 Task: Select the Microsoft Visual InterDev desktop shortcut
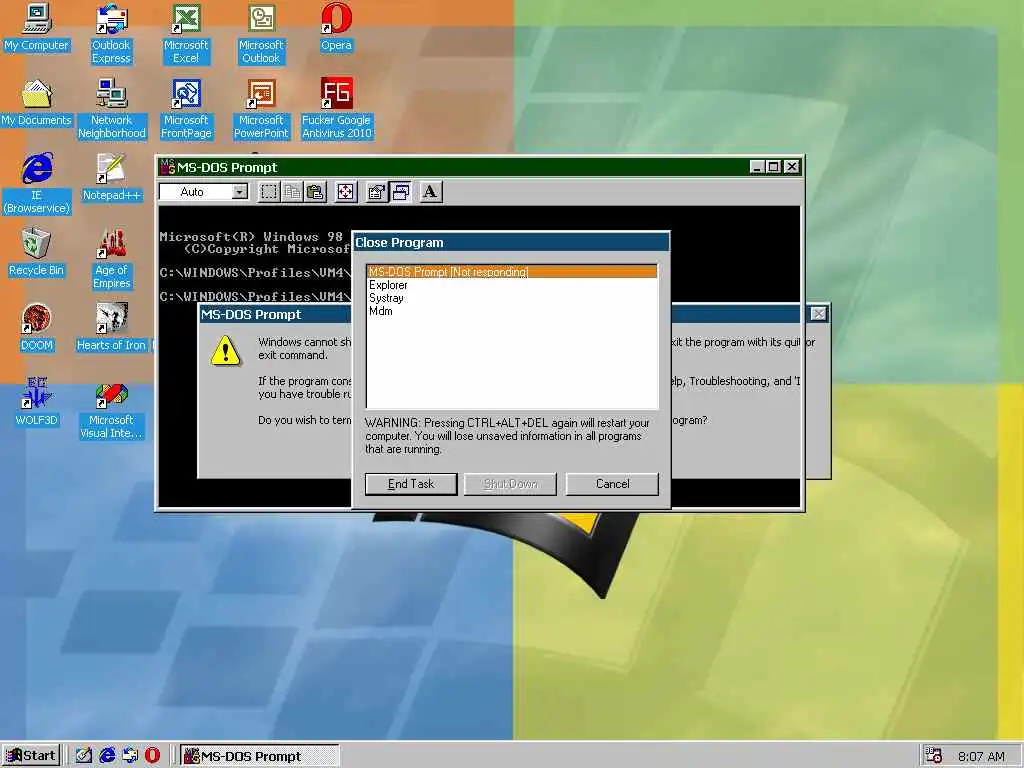[x=112, y=409]
